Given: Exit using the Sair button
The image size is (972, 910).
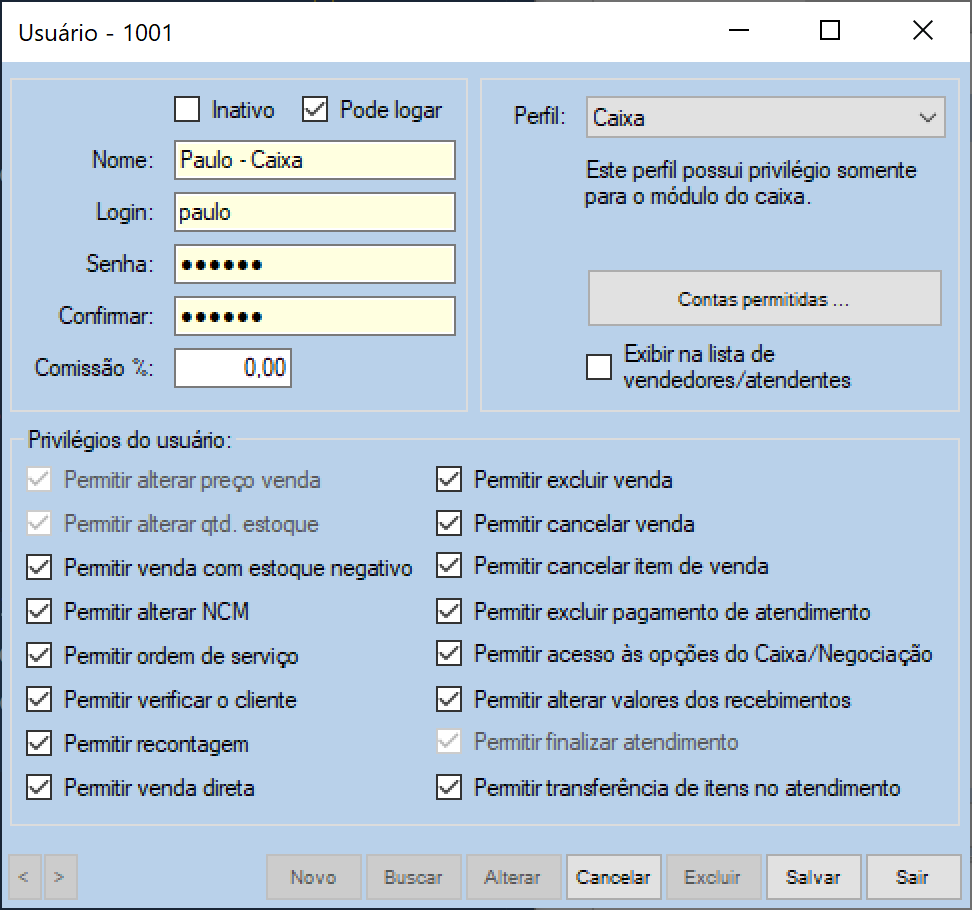Looking at the screenshot, I should coord(912,877).
